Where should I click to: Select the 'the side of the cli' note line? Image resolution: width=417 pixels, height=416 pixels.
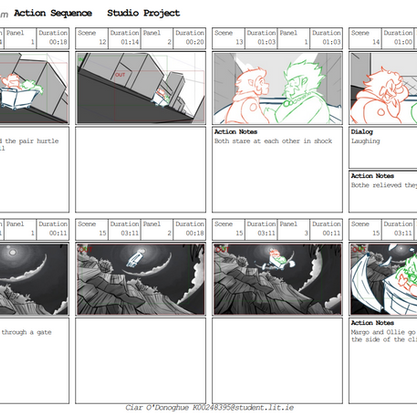click(384, 340)
